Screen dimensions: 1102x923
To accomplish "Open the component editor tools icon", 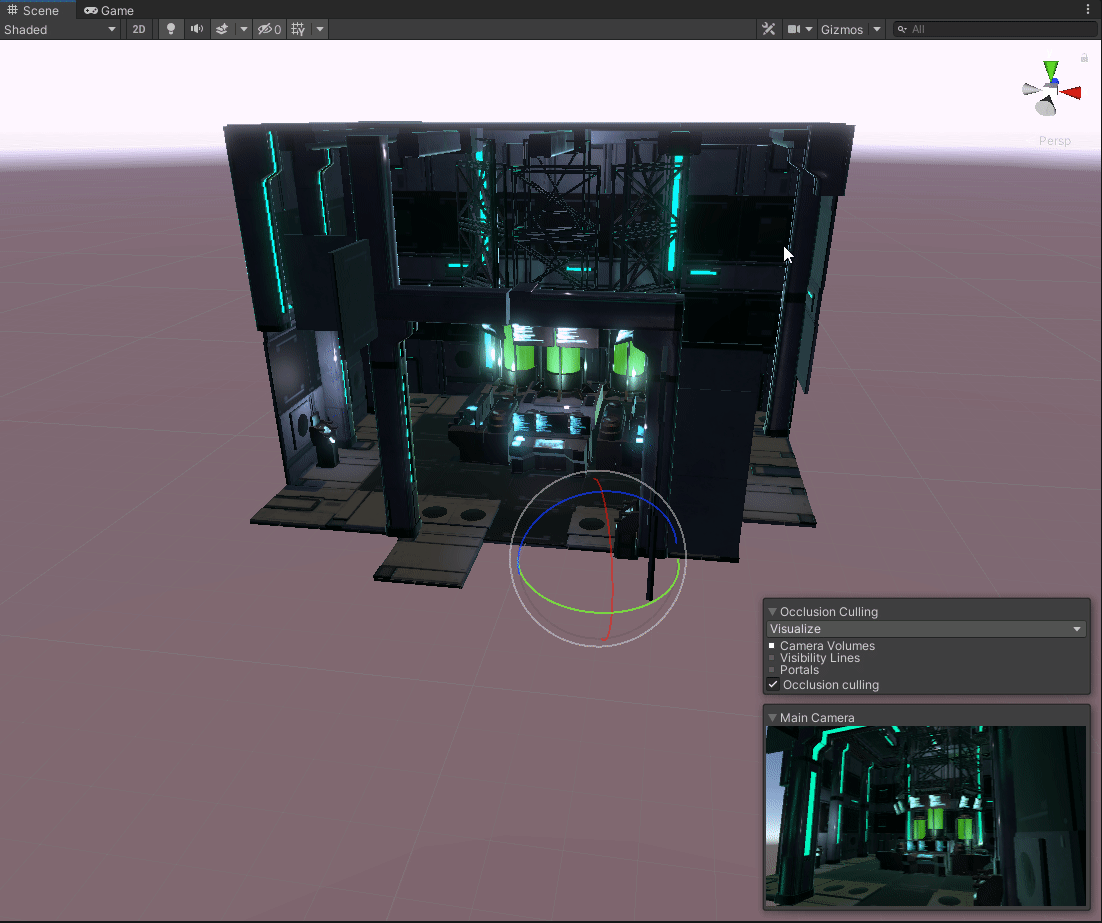I will click(x=769, y=30).
